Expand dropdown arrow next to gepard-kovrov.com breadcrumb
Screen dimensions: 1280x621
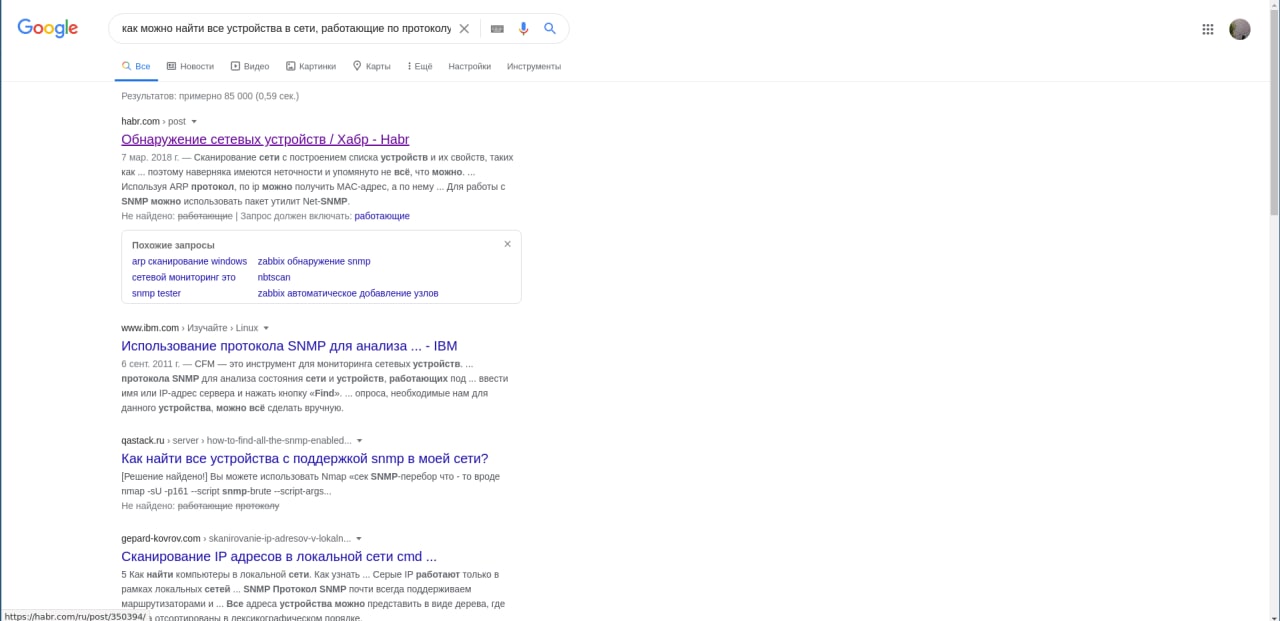point(359,539)
